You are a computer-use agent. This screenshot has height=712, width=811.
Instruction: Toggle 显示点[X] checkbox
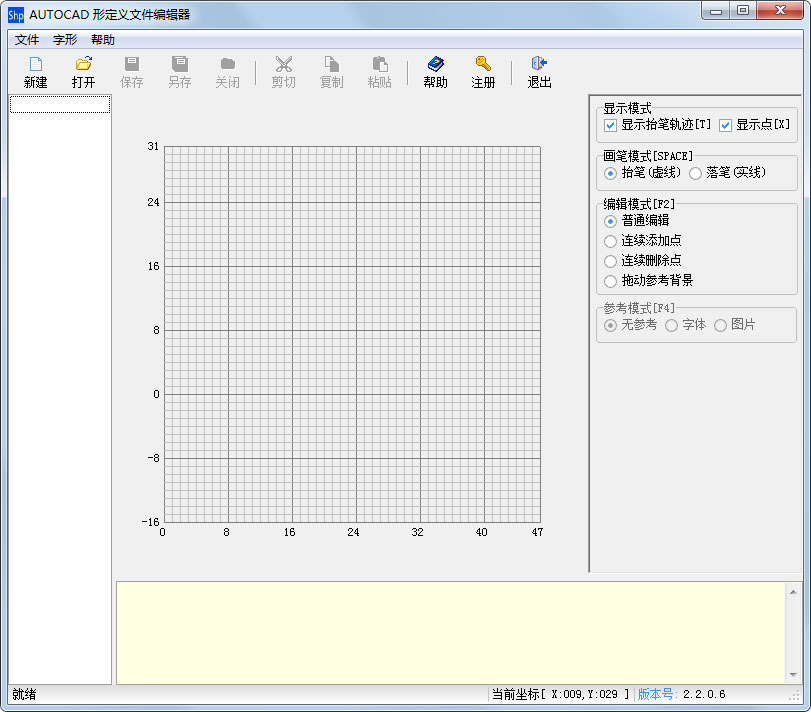725,125
